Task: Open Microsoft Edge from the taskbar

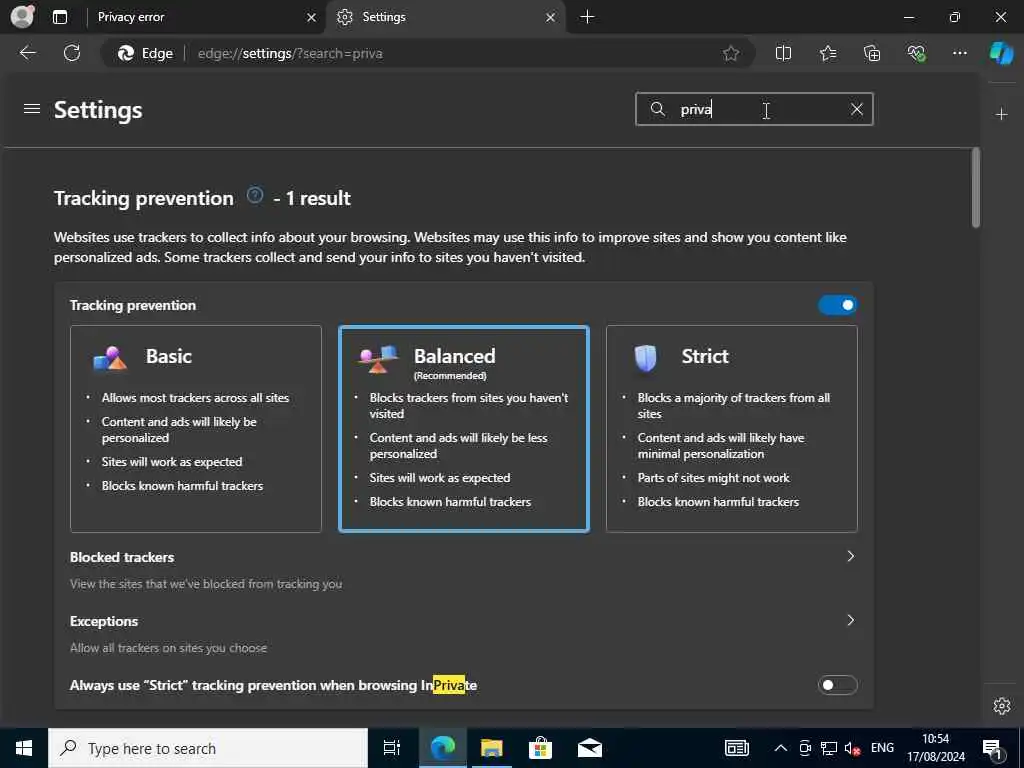Action: point(442,748)
